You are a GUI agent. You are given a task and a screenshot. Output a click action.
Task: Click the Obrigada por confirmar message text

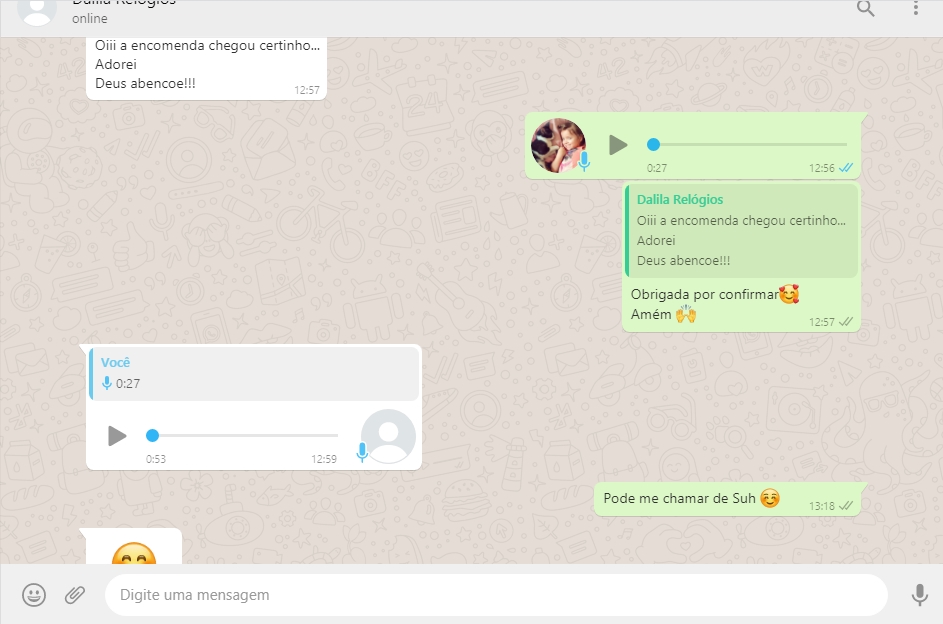(x=705, y=295)
